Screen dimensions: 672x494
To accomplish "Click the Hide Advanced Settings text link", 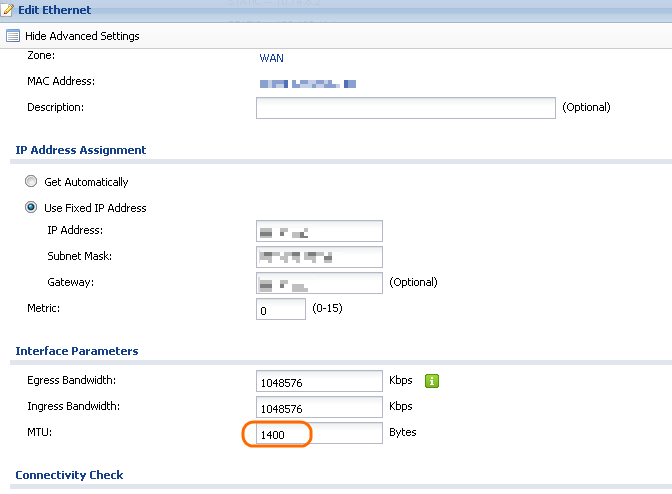I will pos(82,36).
